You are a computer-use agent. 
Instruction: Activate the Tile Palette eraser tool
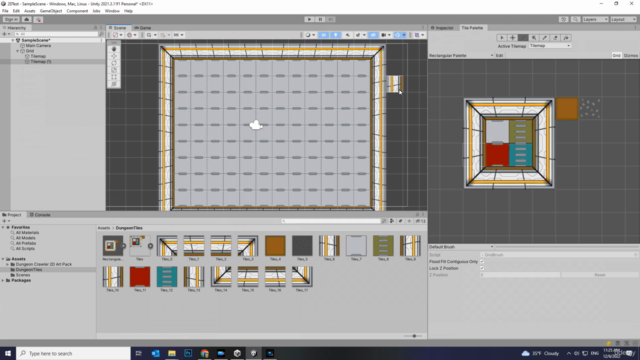(555, 38)
